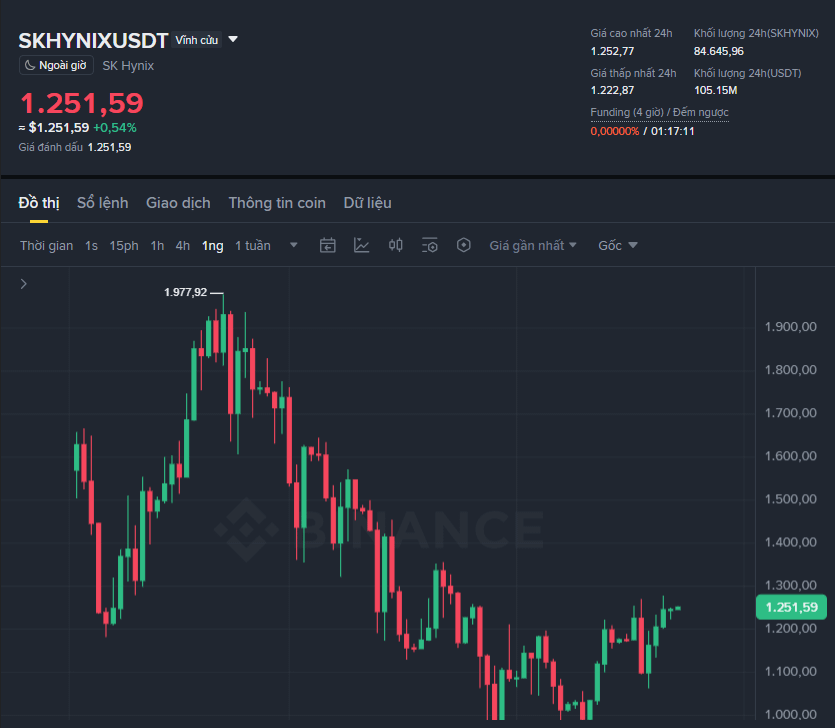Open the hexagon chart settings icon

click(464, 245)
